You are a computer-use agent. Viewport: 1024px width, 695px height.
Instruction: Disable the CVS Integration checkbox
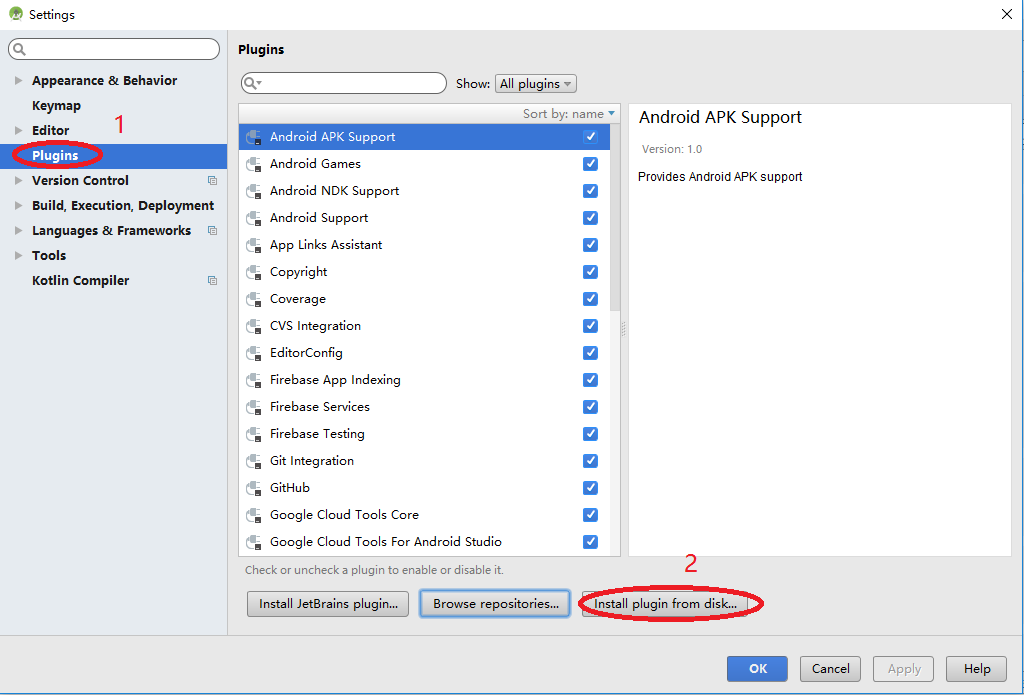(x=590, y=325)
